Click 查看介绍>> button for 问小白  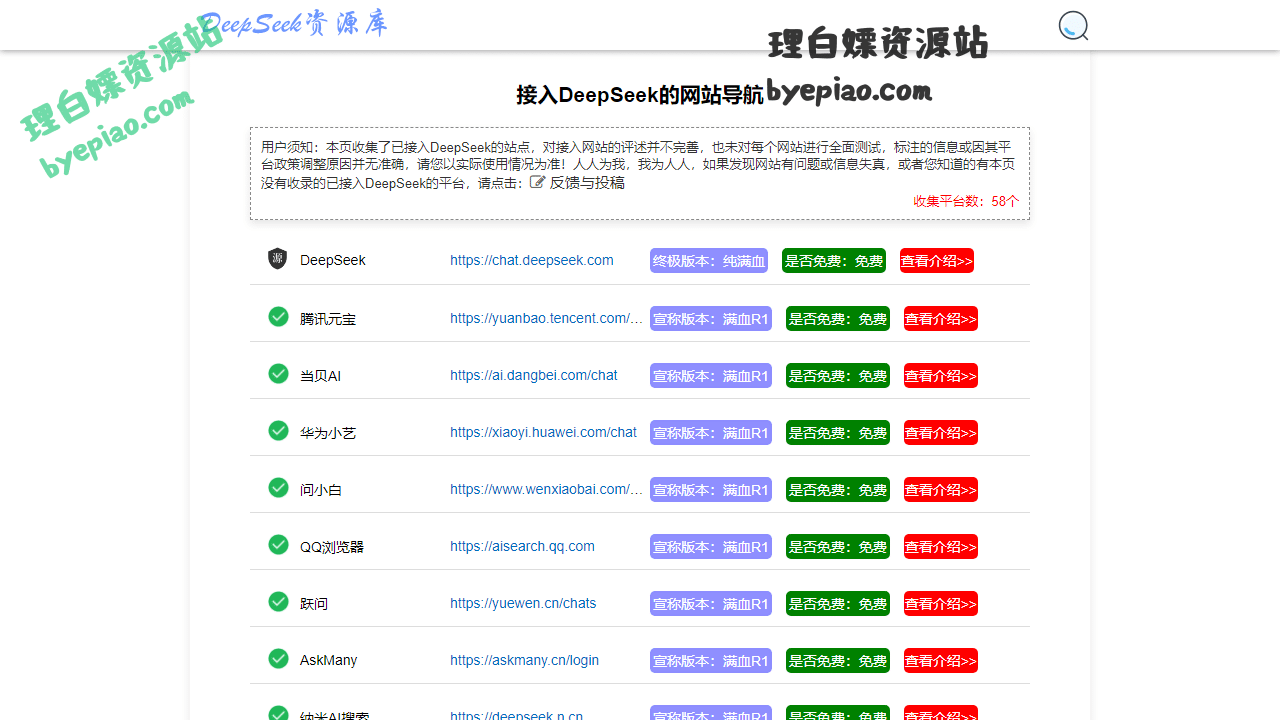[941, 490]
